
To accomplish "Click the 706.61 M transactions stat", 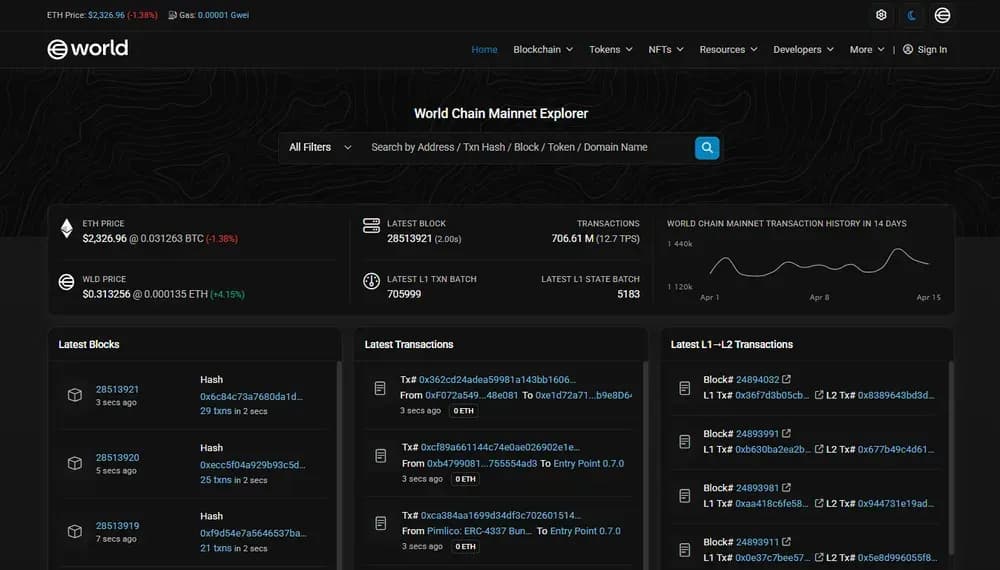I will [x=573, y=238].
